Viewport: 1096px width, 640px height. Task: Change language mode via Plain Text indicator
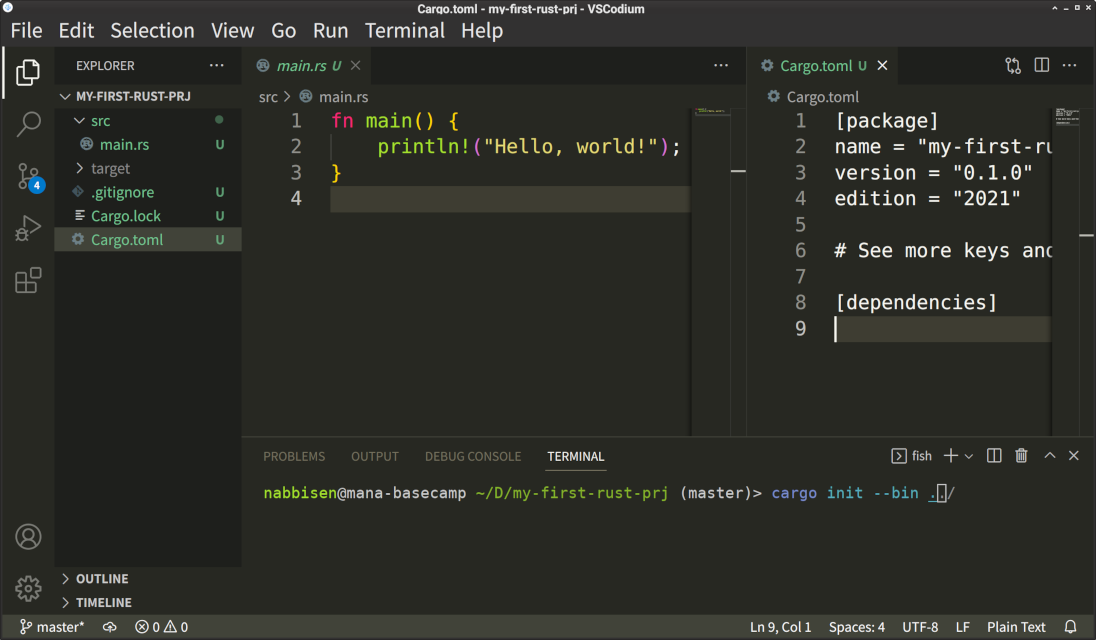pos(1016,627)
